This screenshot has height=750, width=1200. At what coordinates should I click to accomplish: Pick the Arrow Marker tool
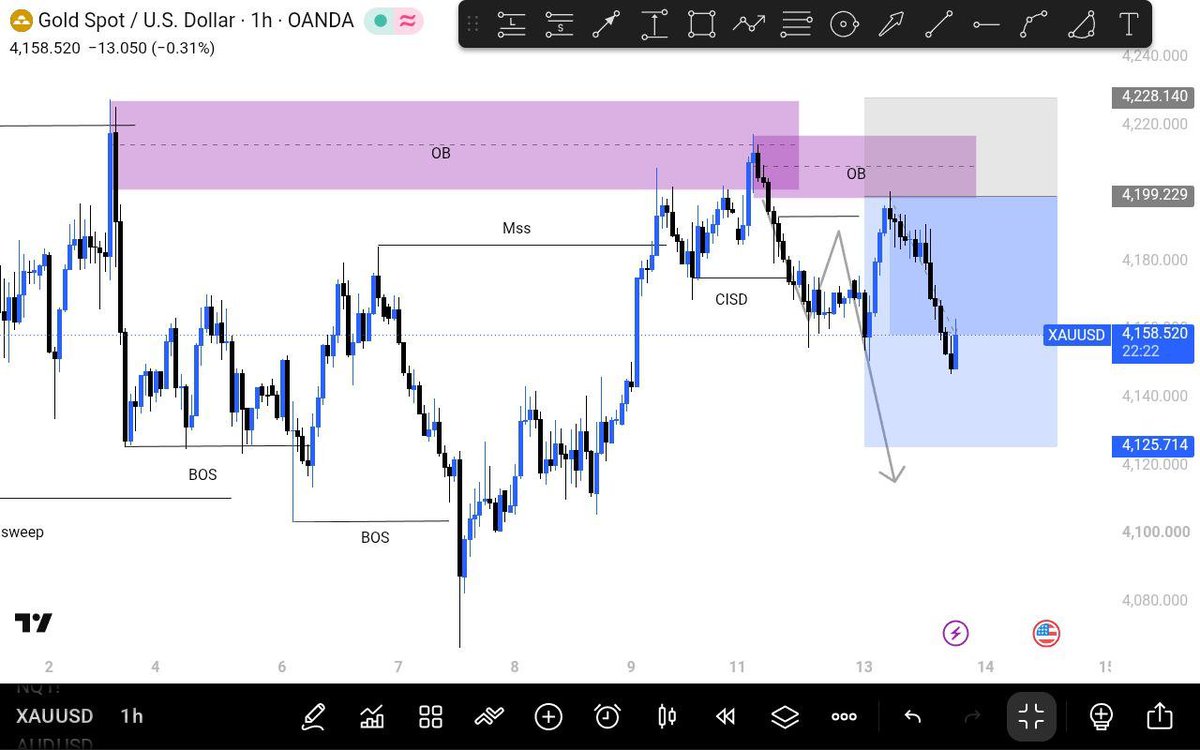click(x=892, y=24)
